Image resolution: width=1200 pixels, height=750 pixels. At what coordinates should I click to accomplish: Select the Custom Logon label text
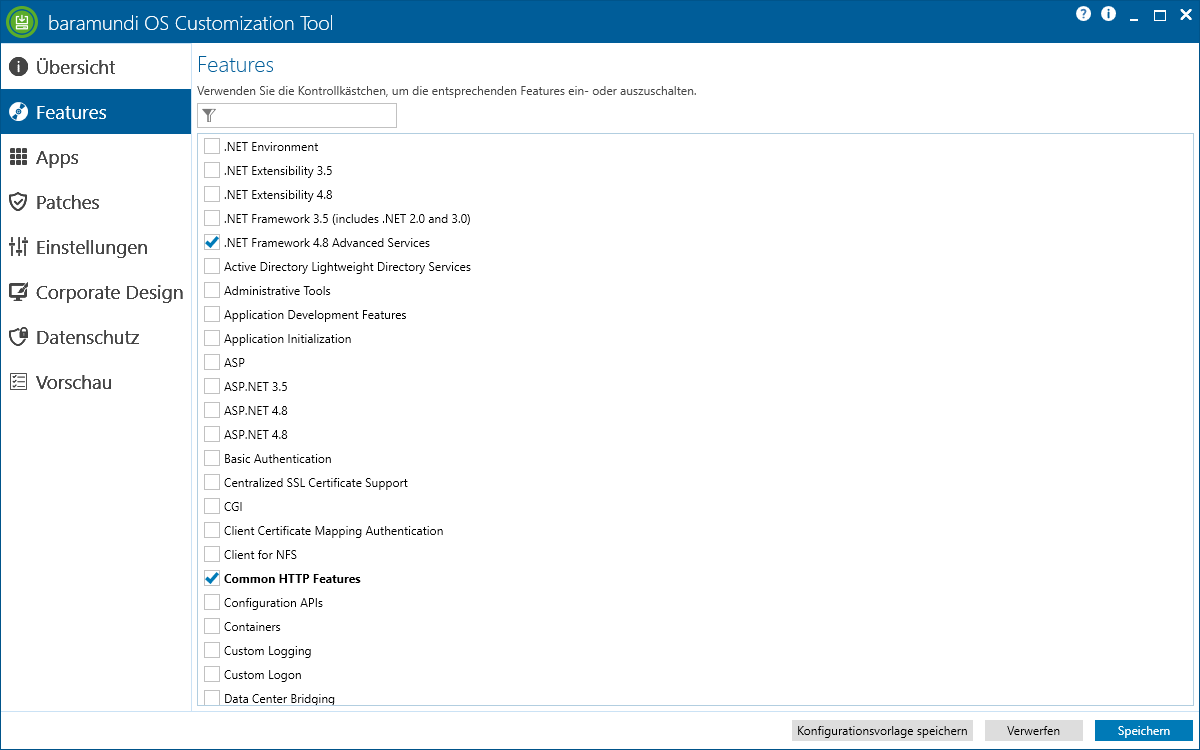click(x=262, y=675)
